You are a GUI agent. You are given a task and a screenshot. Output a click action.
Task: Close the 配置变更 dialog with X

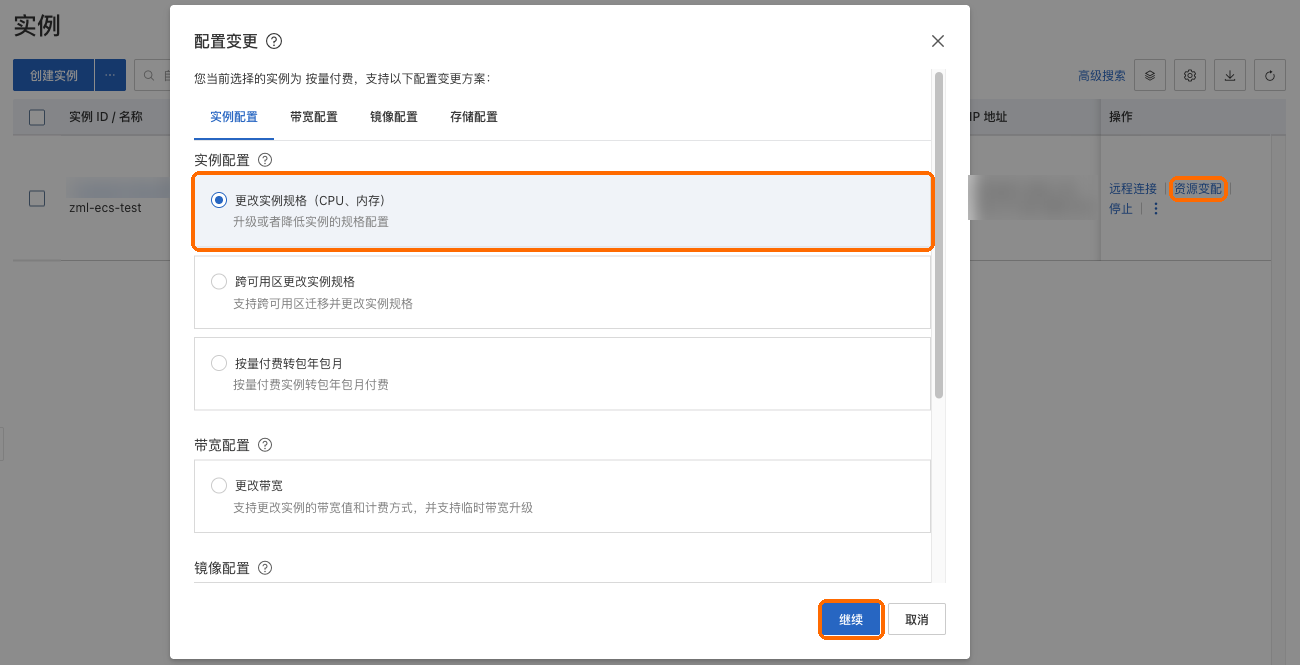click(937, 41)
